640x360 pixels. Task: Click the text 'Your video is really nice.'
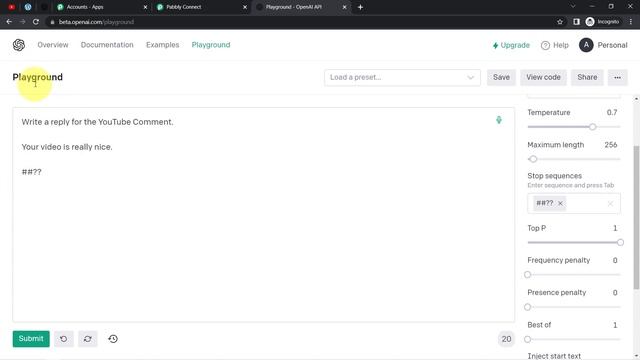click(67, 147)
